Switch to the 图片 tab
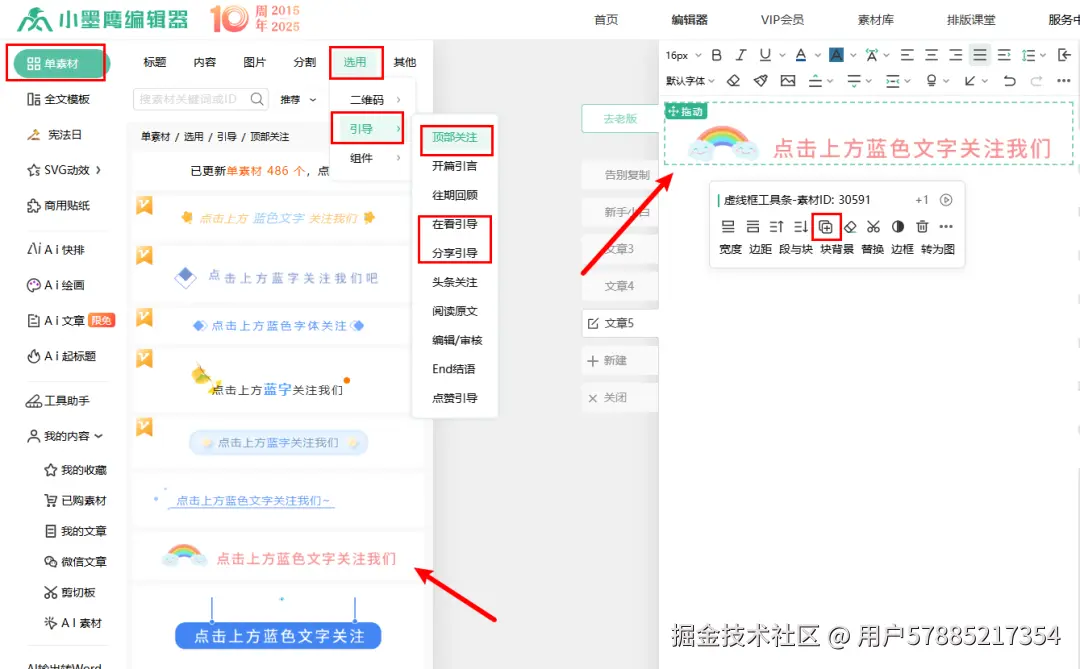1080x669 pixels. pos(254,62)
